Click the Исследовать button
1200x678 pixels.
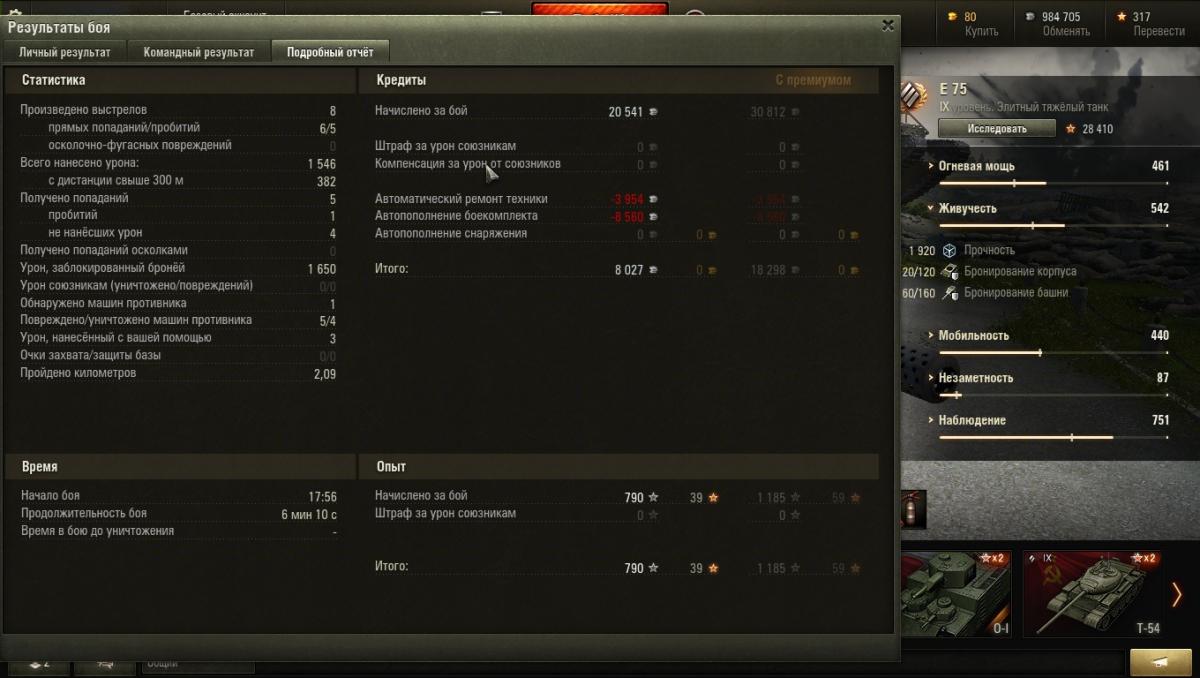[x=996, y=129]
